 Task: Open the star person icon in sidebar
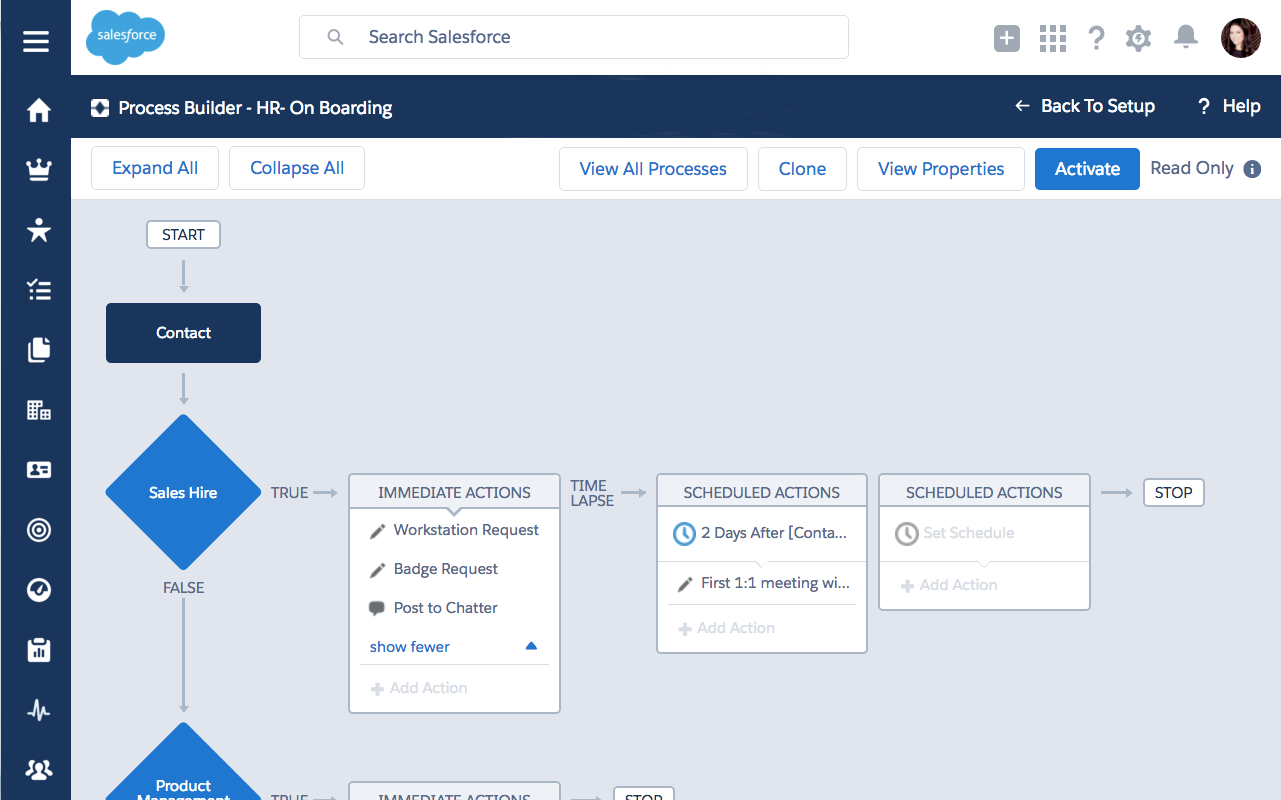[38, 230]
